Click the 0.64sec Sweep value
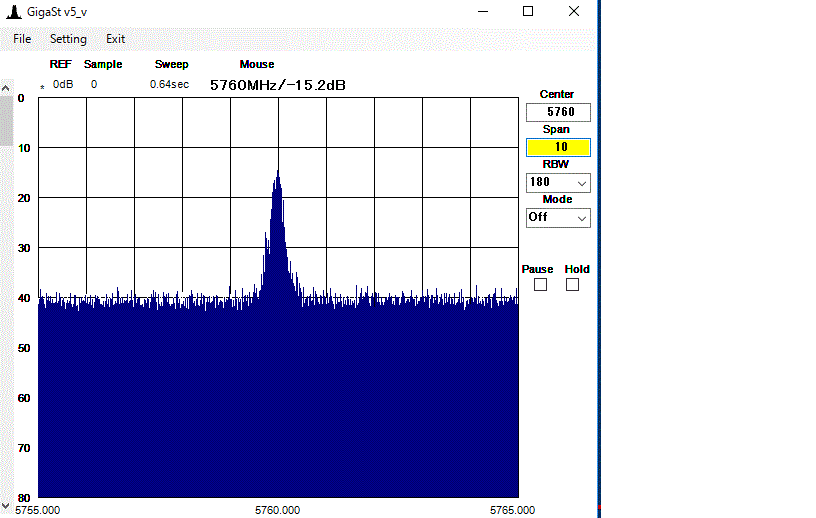816x518 pixels. coord(169,85)
